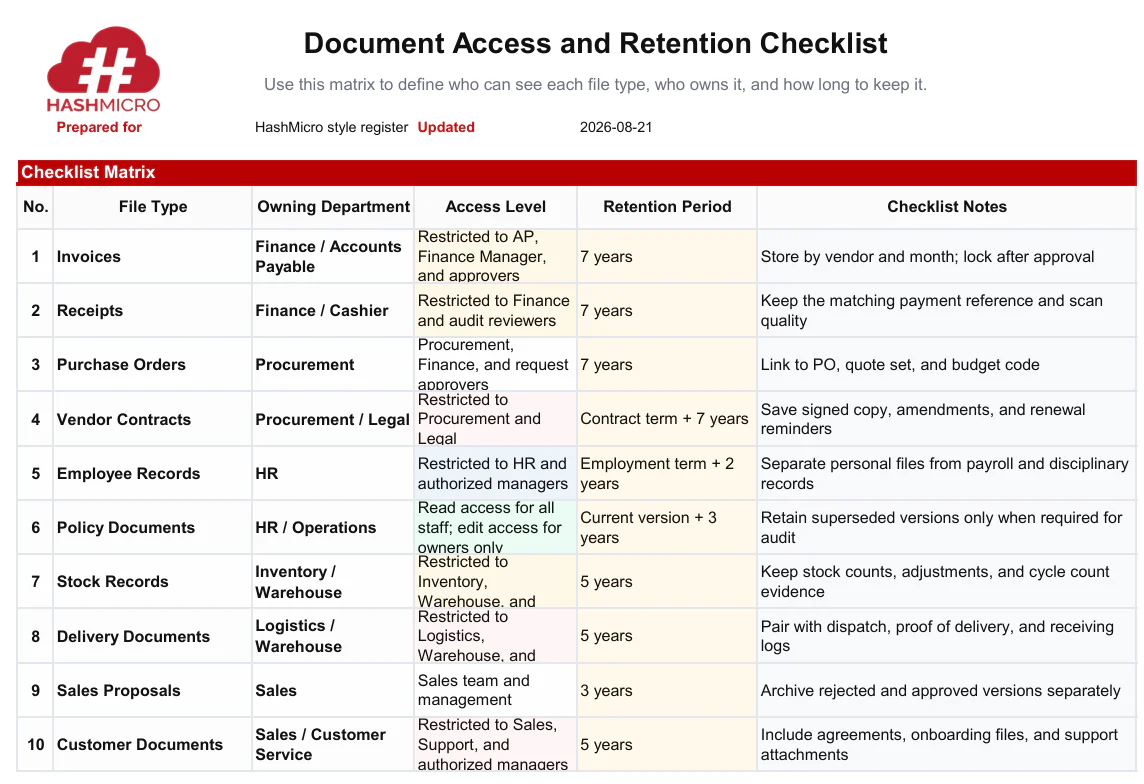Select the 'Receipts' file type cell
The height and width of the screenshot is (784, 1144).
[x=152, y=311]
